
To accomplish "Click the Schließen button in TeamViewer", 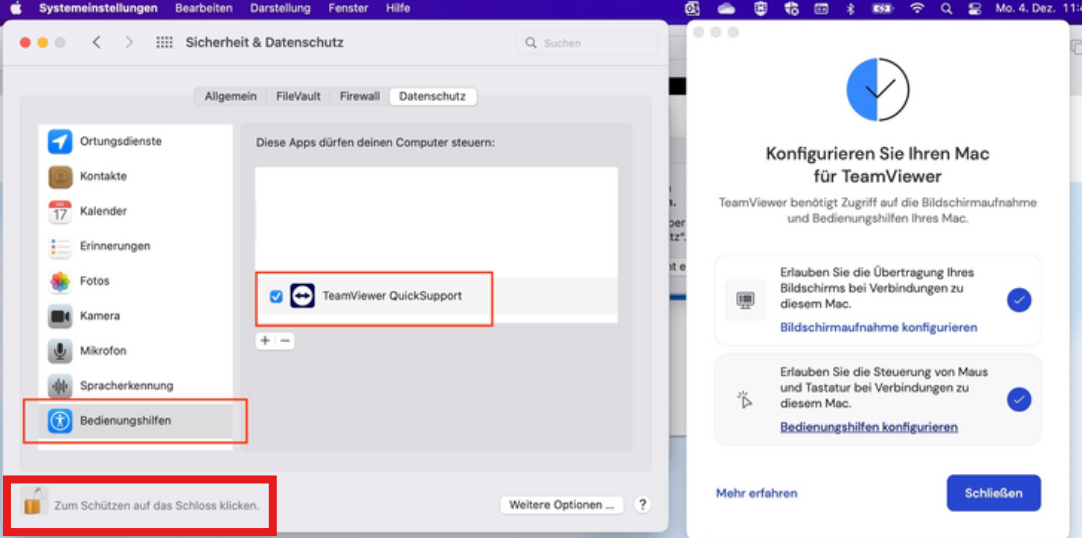I will click(994, 493).
